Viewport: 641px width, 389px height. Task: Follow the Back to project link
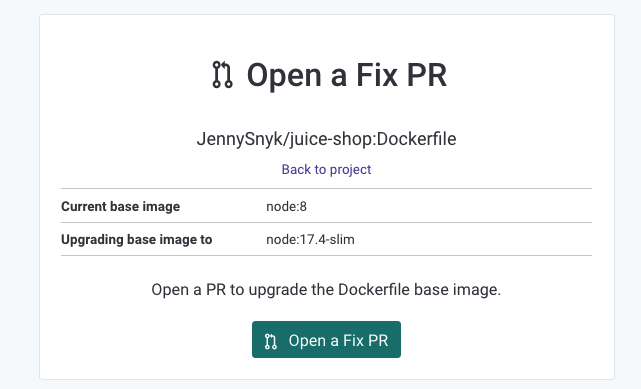pos(326,169)
